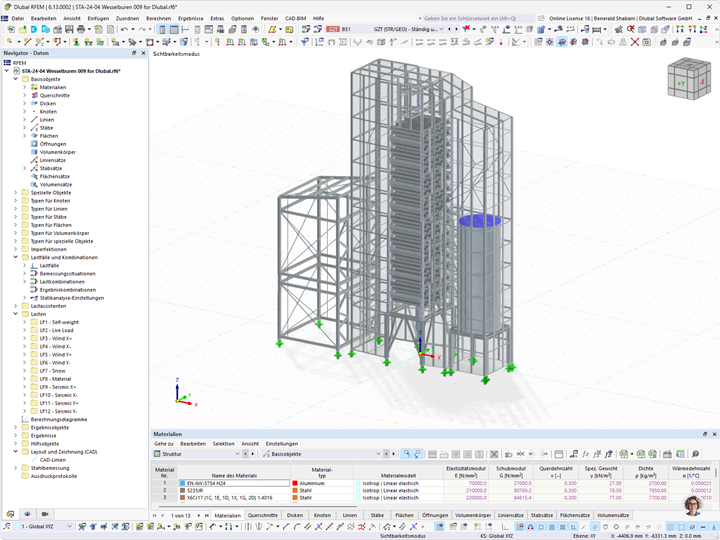Toggle the tables panel button in the toolbar
This screenshot has width=720, height=540.
coord(174,29)
